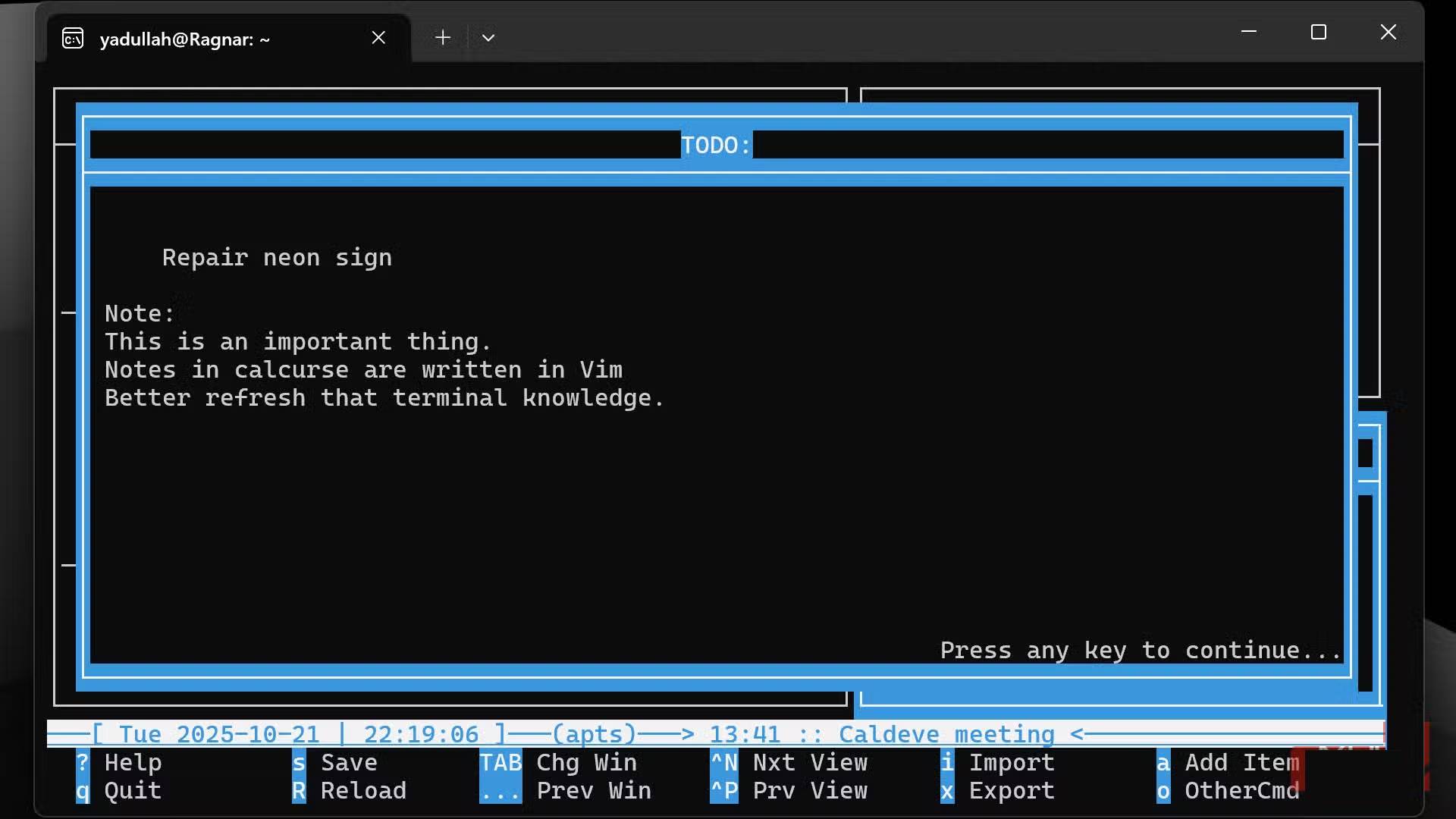Switch windows using Chg Win command
This screenshot has width=1456, height=819.
586,763
